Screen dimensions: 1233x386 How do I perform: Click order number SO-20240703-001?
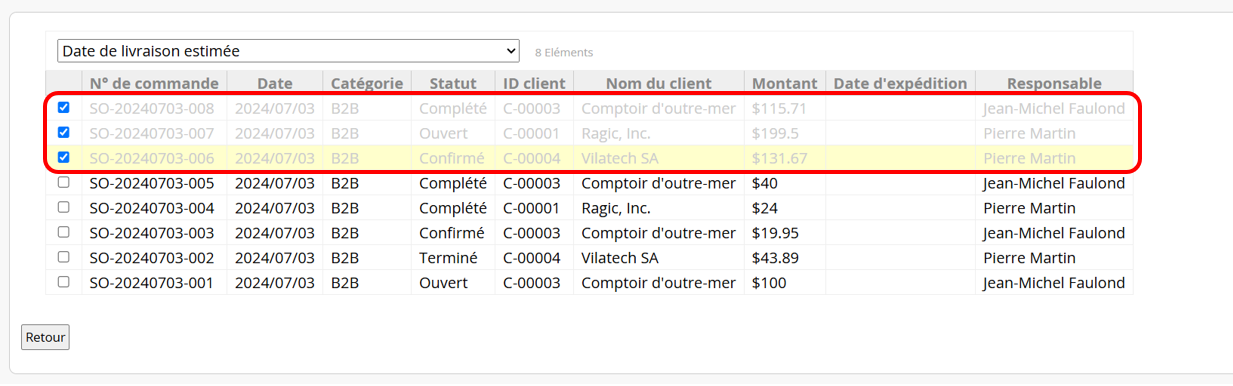tap(152, 282)
